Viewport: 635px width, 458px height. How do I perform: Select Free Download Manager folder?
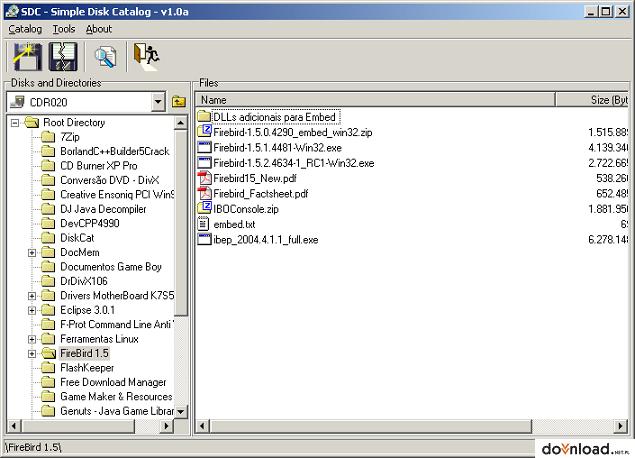(x=113, y=382)
